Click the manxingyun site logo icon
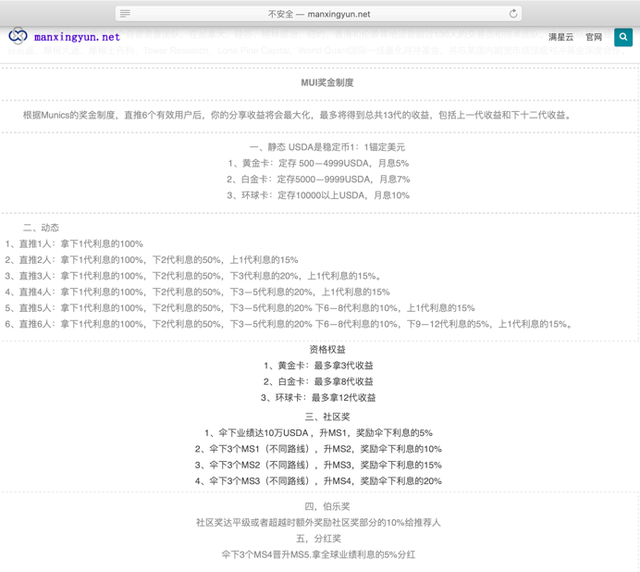Viewport: 640px width, 572px height. (18, 37)
